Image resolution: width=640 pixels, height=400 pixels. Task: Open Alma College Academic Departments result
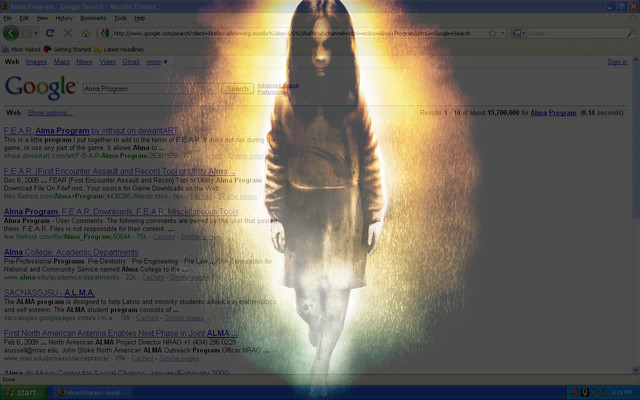click(x=71, y=252)
